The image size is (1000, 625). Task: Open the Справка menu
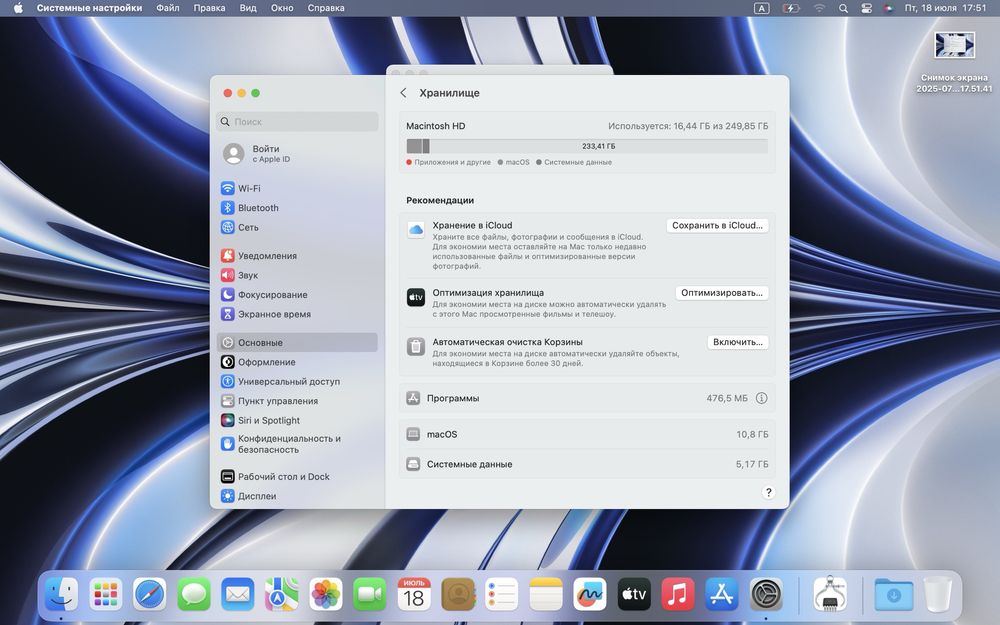326,8
